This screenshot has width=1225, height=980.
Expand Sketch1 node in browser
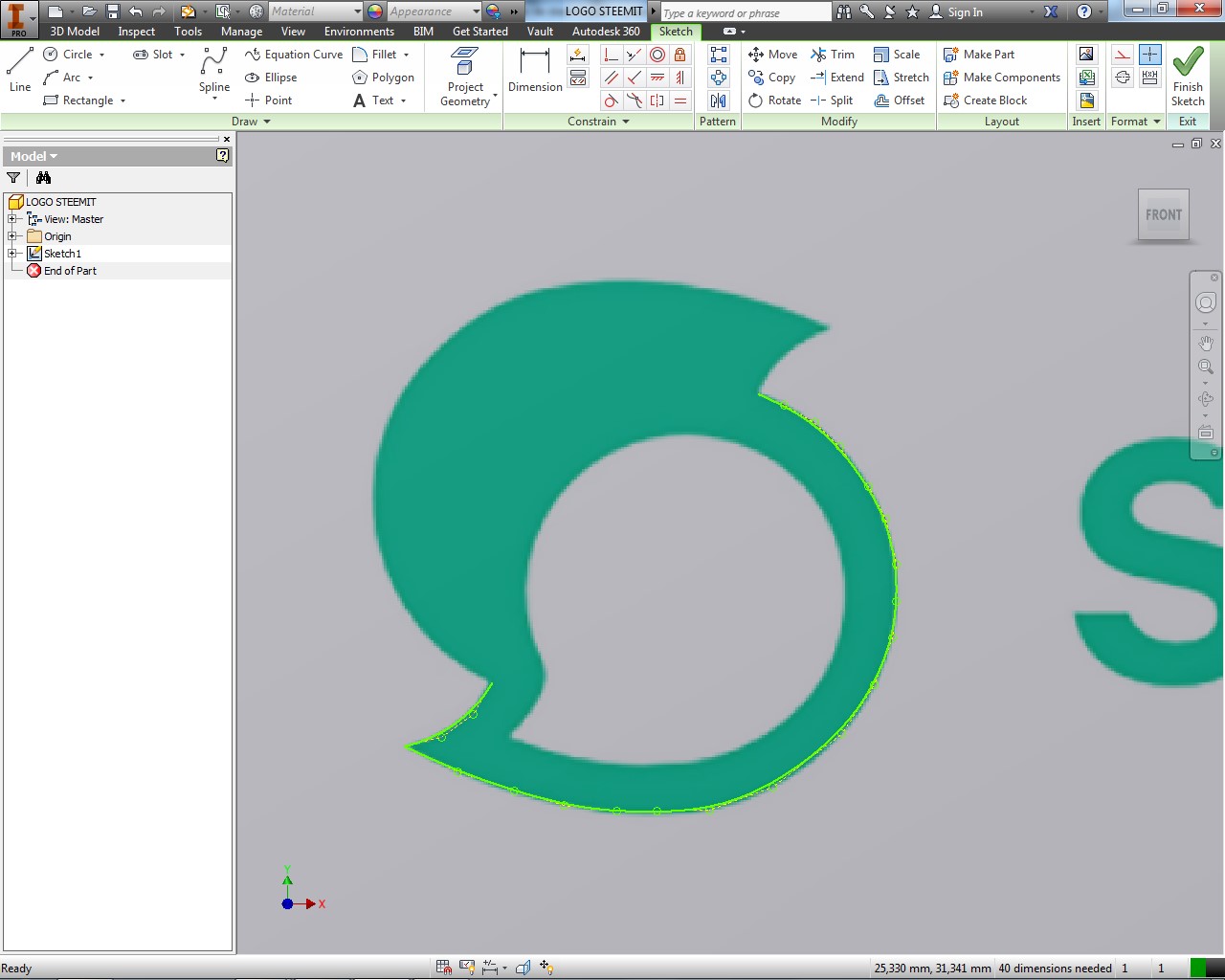pyautogui.click(x=12, y=254)
